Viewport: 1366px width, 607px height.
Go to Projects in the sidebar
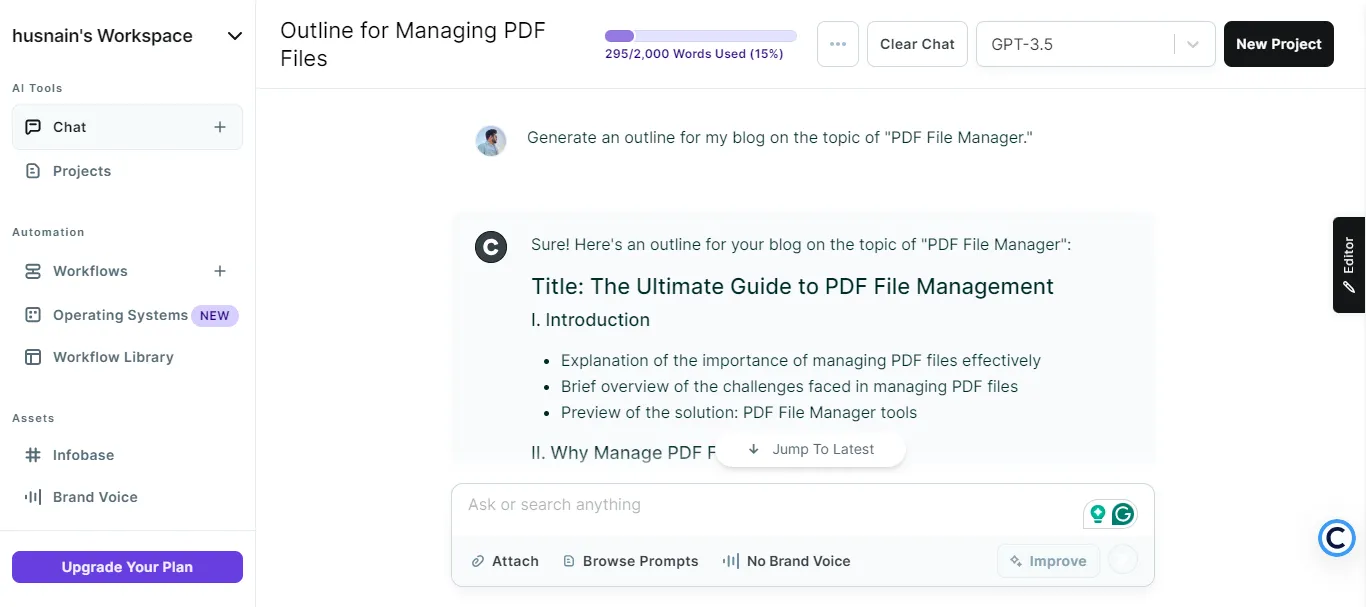pos(80,171)
